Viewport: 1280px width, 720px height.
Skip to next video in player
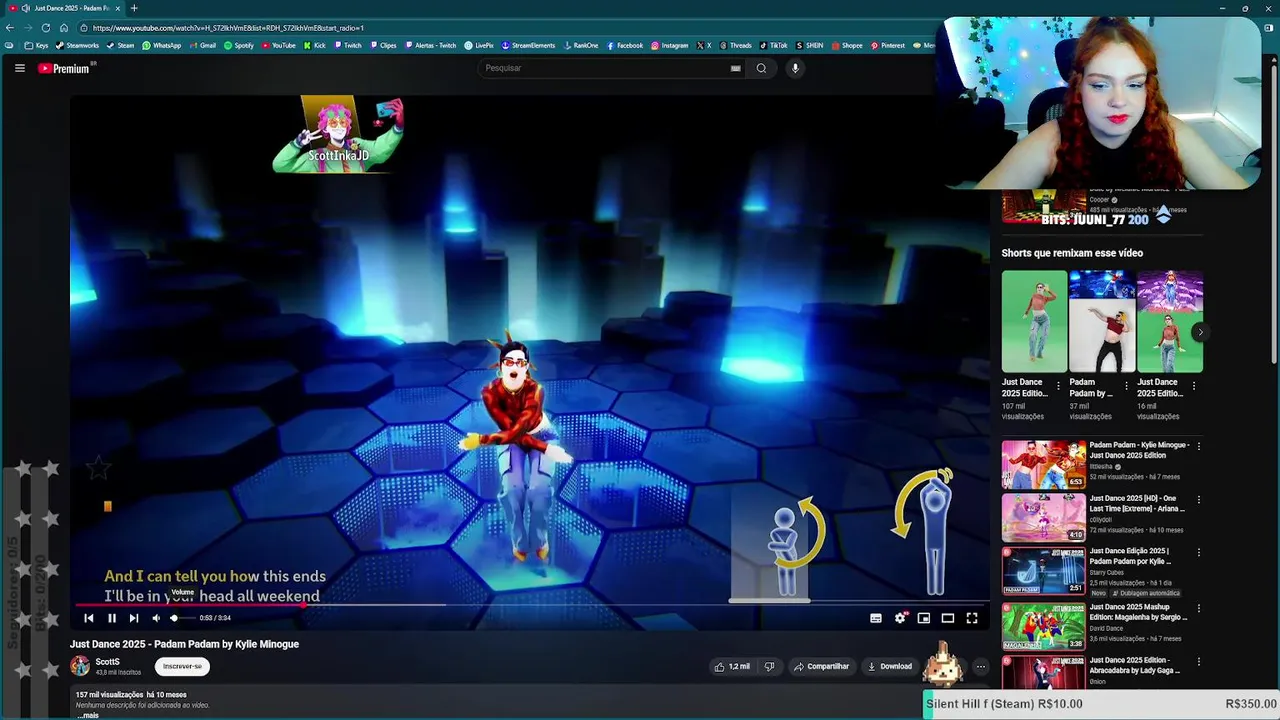[x=133, y=618]
